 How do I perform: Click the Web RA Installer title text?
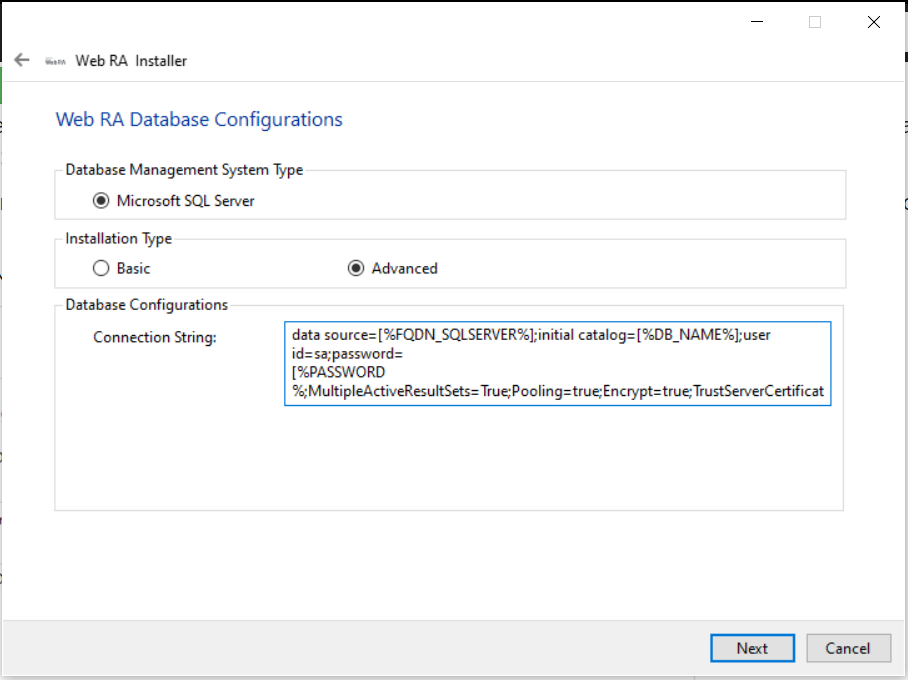pos(131,61)
